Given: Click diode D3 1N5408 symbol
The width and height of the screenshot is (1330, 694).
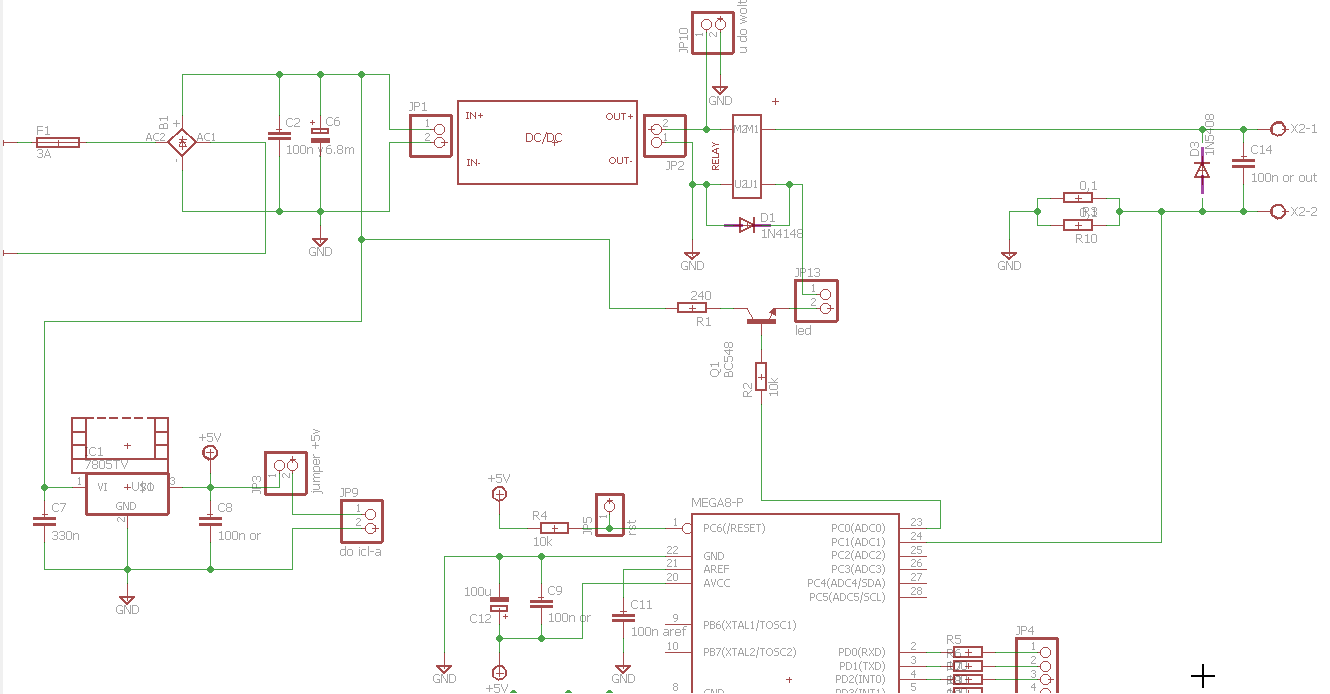Looking at the screenshot, I should pos(1202,171).
